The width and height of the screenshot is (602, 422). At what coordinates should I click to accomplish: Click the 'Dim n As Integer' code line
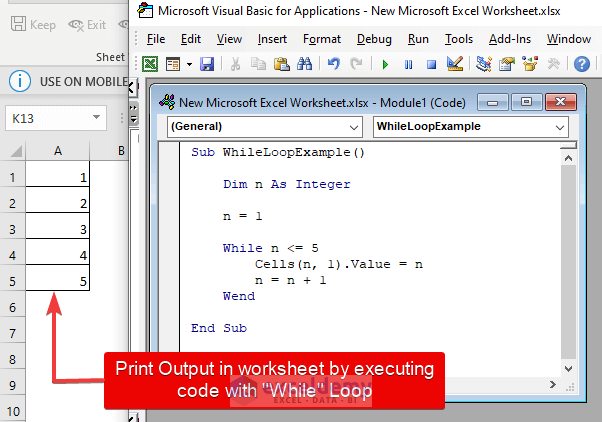tap(287, 185)
